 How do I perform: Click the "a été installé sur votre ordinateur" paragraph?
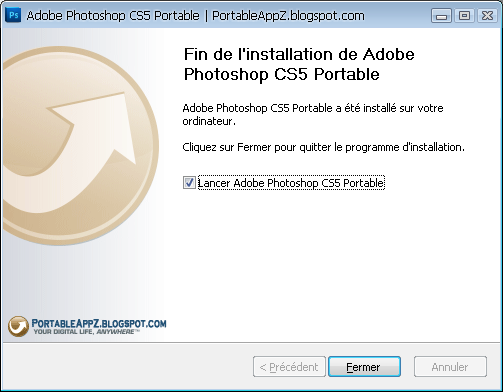(x=313, y=114)
